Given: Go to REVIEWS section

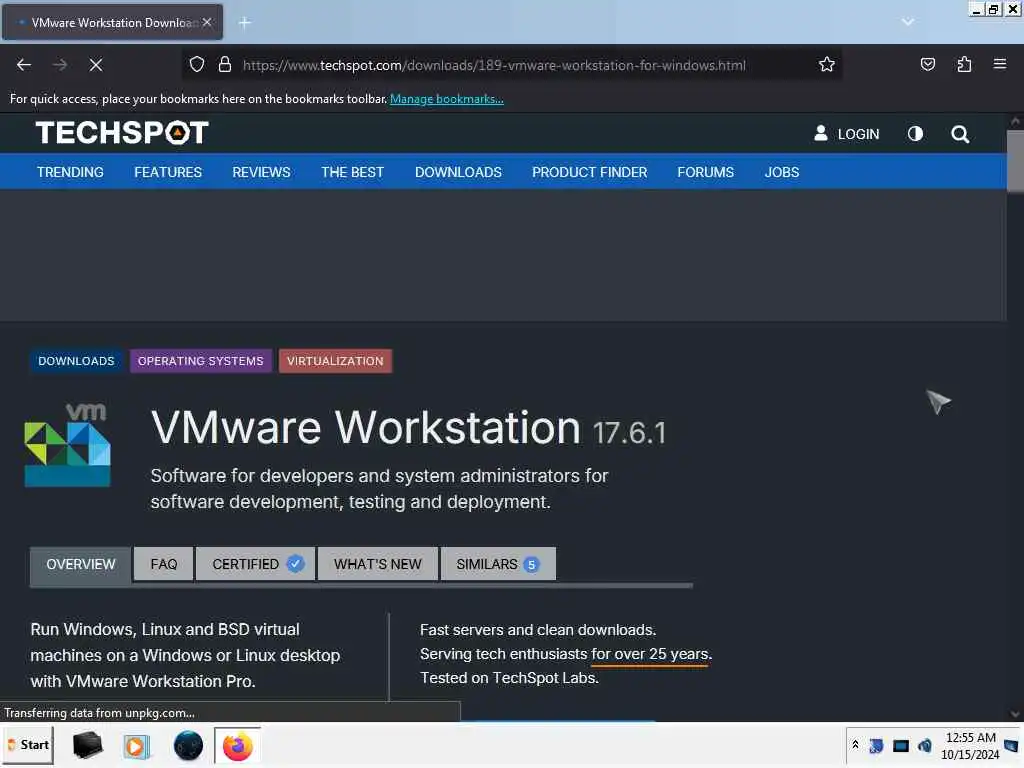Looking at the screenshot, I should (261, 172).
